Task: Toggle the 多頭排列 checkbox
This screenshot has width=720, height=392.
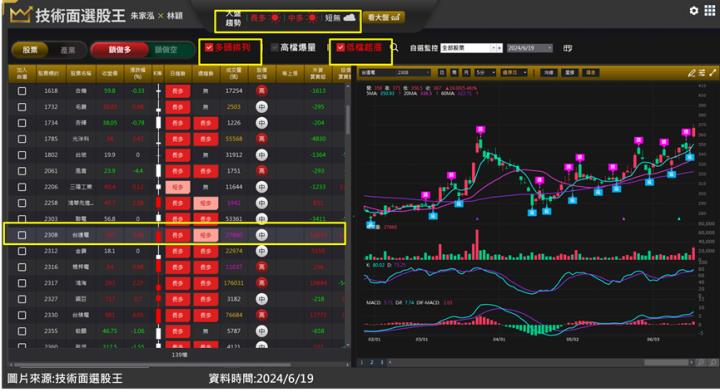Action: [x=209, y=47]
